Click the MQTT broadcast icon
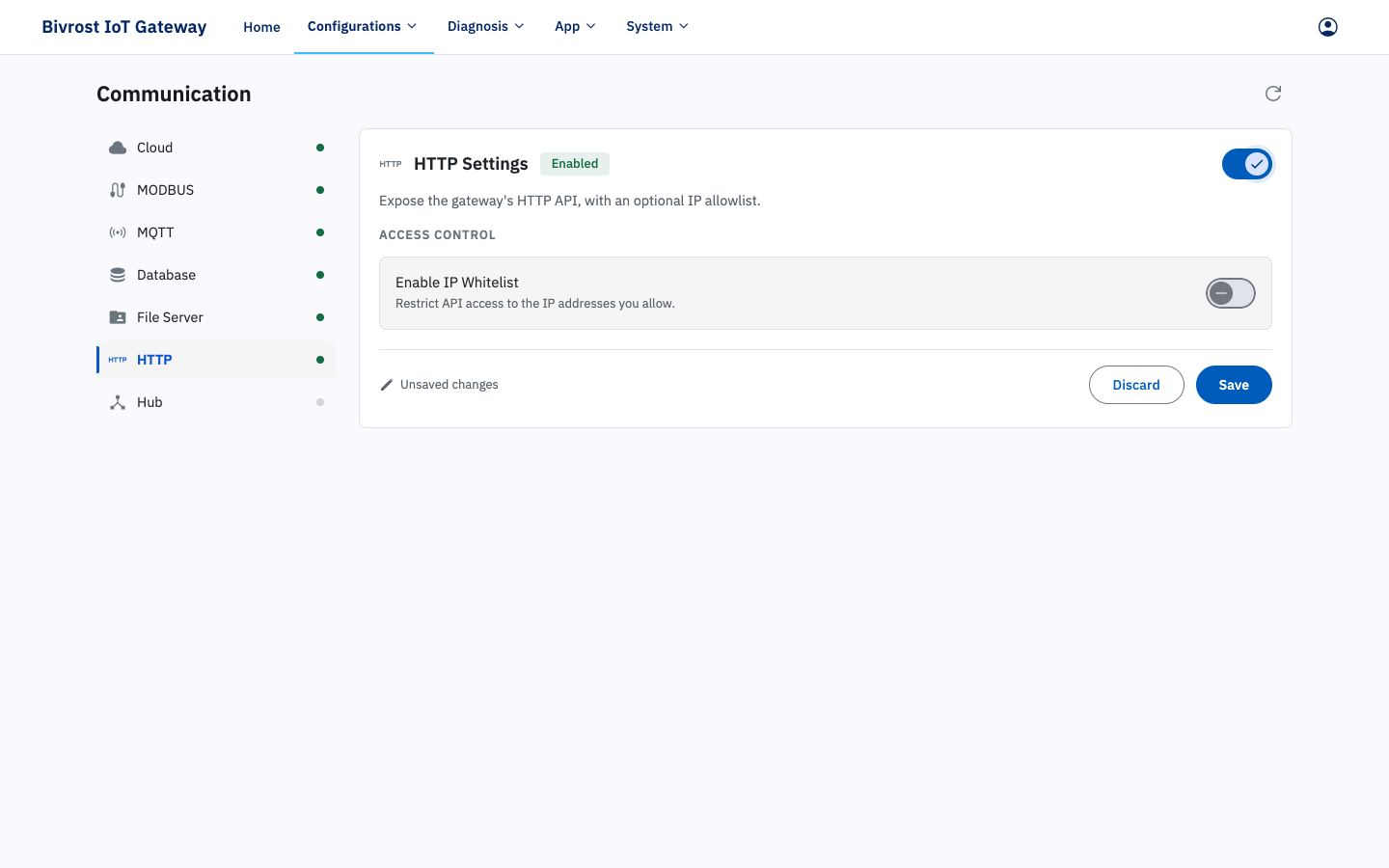This screenshot has width=1389, height=868. (x=118, y=232)
